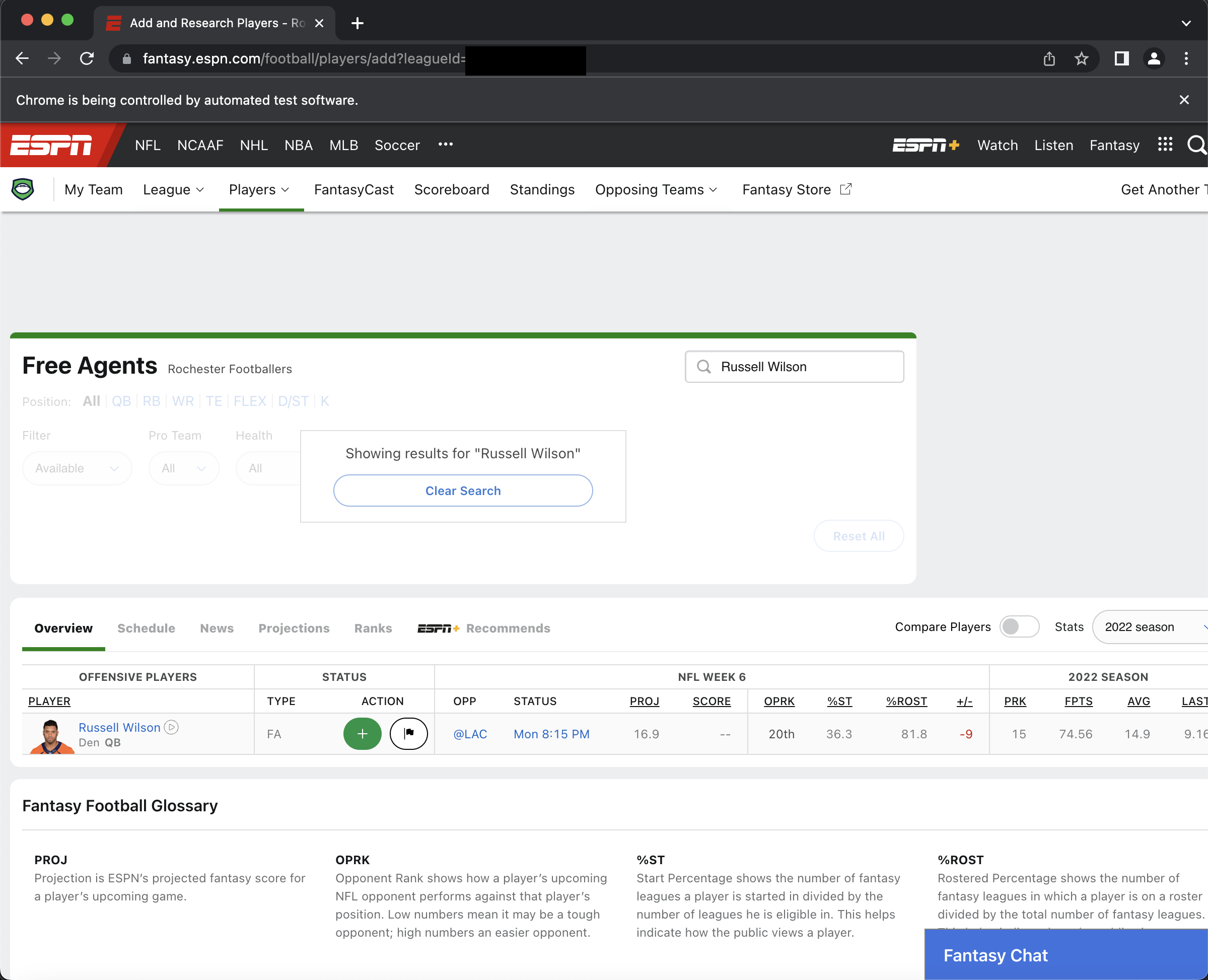Image resolution: width=1208 pixels, height=980 pixels.
Task: Play Russell Wilson video icon
Action: point(172,727)
